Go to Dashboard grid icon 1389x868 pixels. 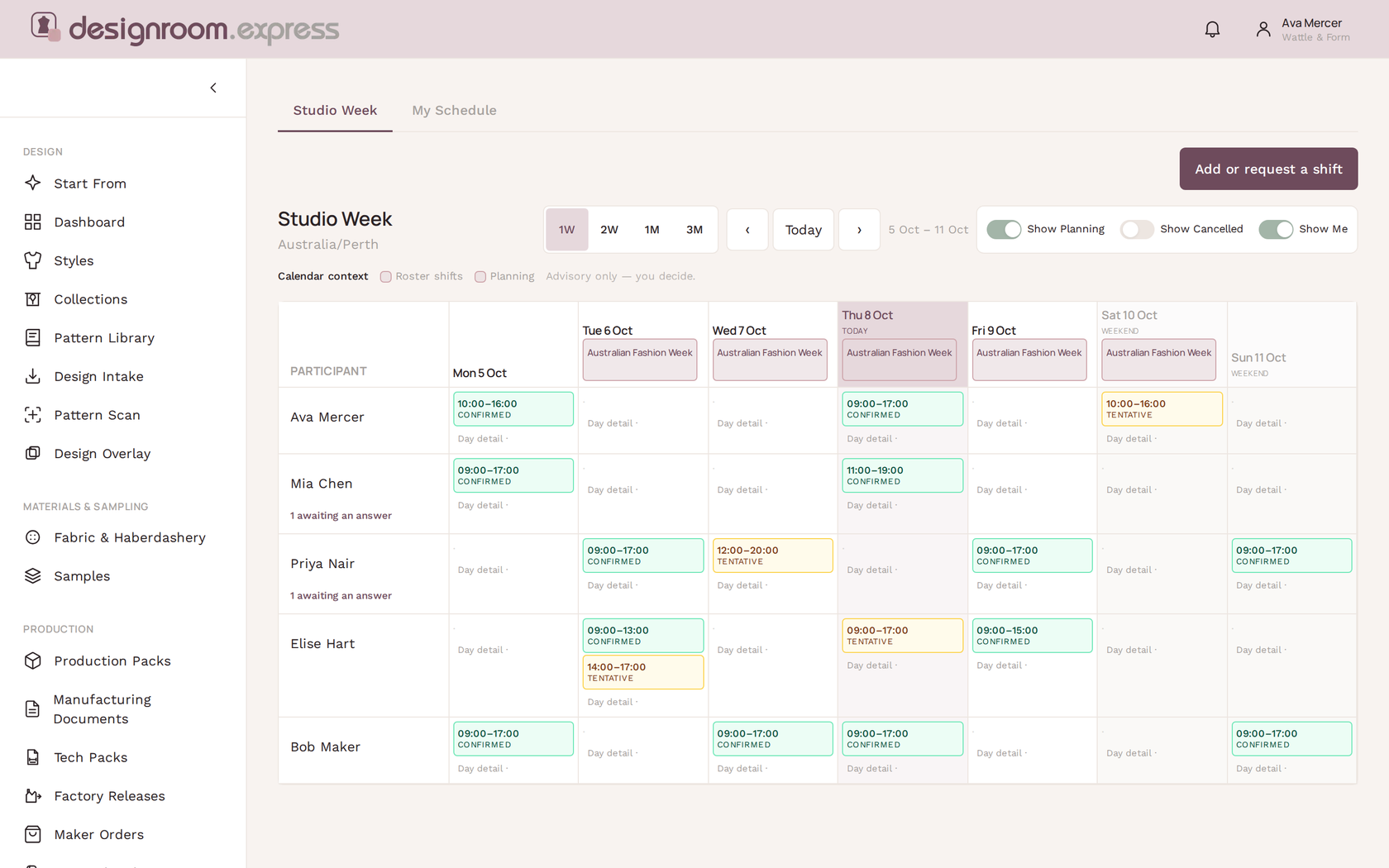33,222
